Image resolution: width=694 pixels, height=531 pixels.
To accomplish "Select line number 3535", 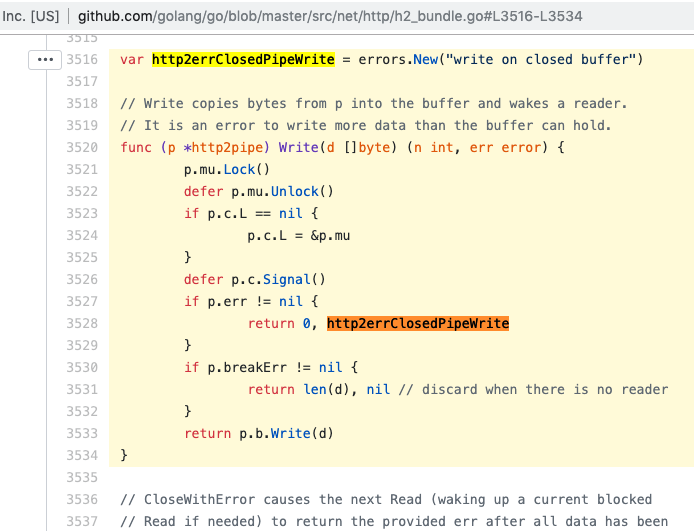I will tap(82, 477).
